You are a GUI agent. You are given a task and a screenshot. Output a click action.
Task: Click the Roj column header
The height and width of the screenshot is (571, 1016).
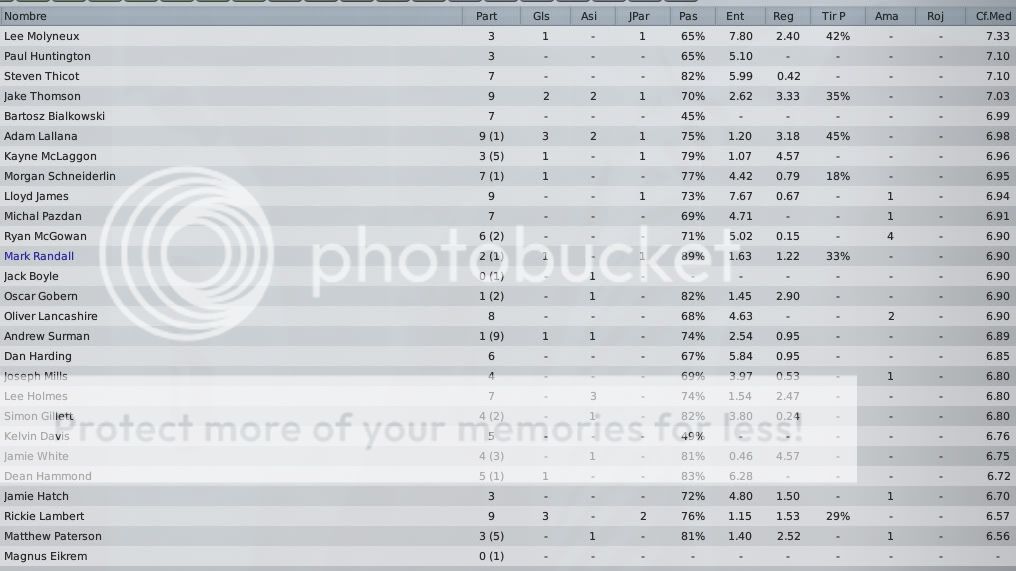[x=935, y=16]
